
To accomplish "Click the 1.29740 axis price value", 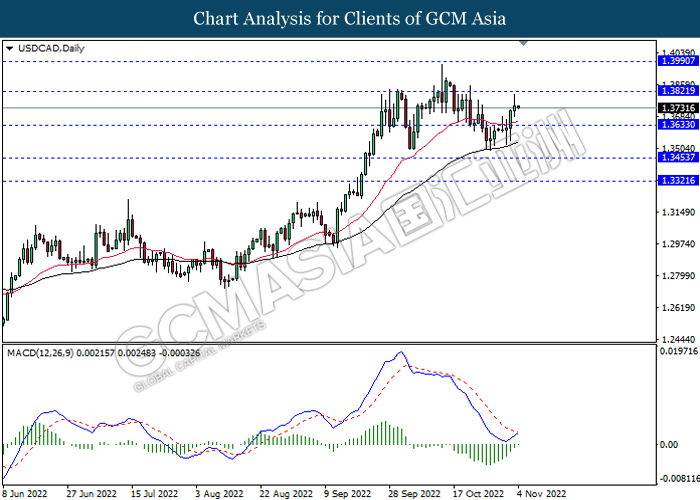I will pos(679,244).
